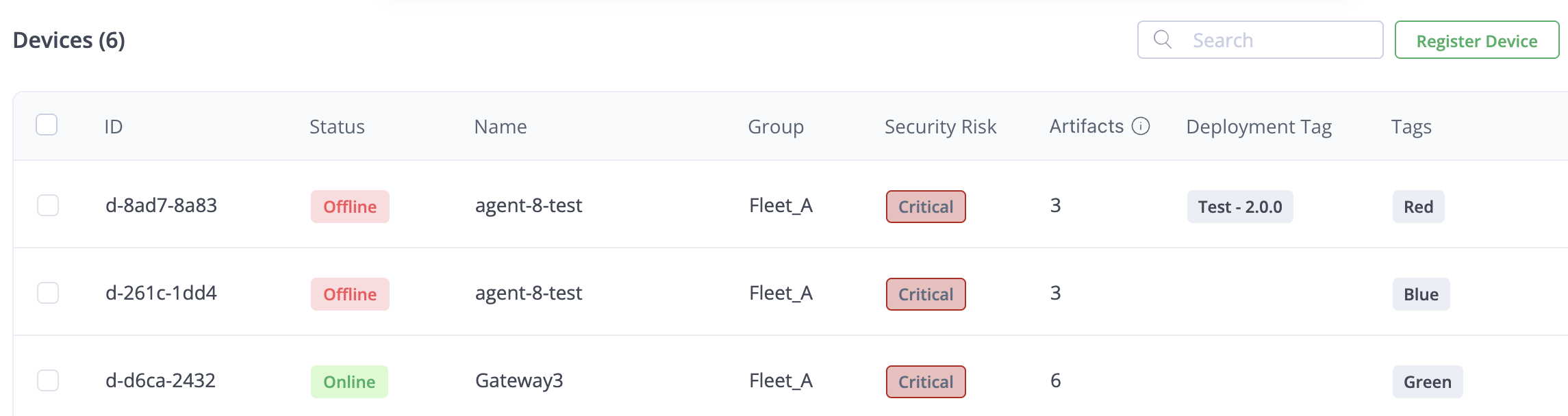Click the Online status badge
Screen dimensions: 1568x416
(349, 382)
